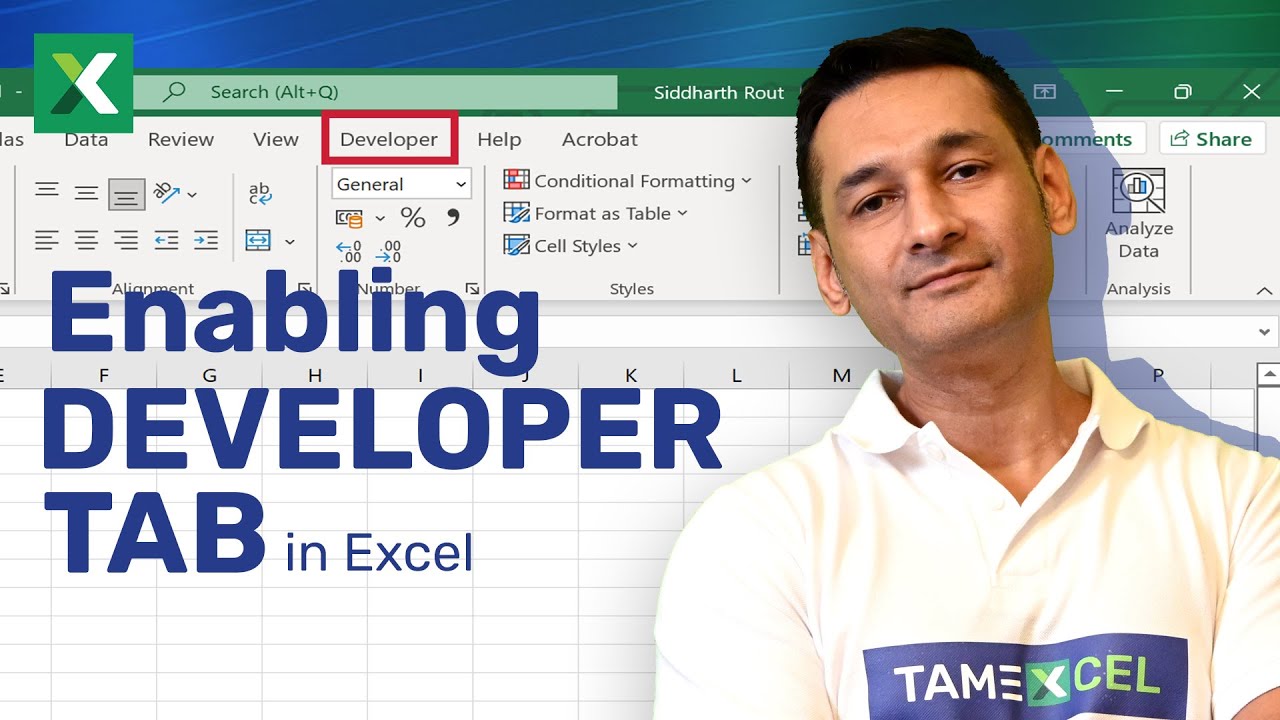Increase Indent

tap(206, 240)
